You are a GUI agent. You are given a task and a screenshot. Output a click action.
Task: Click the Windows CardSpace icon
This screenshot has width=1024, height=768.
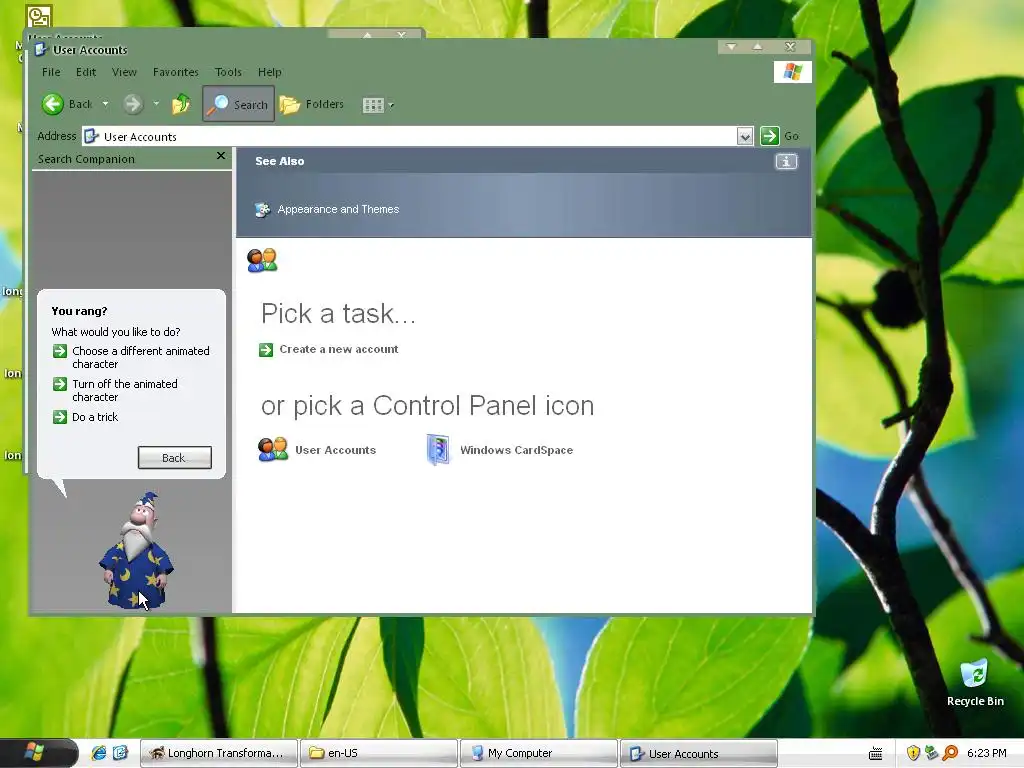pos(438,449)
